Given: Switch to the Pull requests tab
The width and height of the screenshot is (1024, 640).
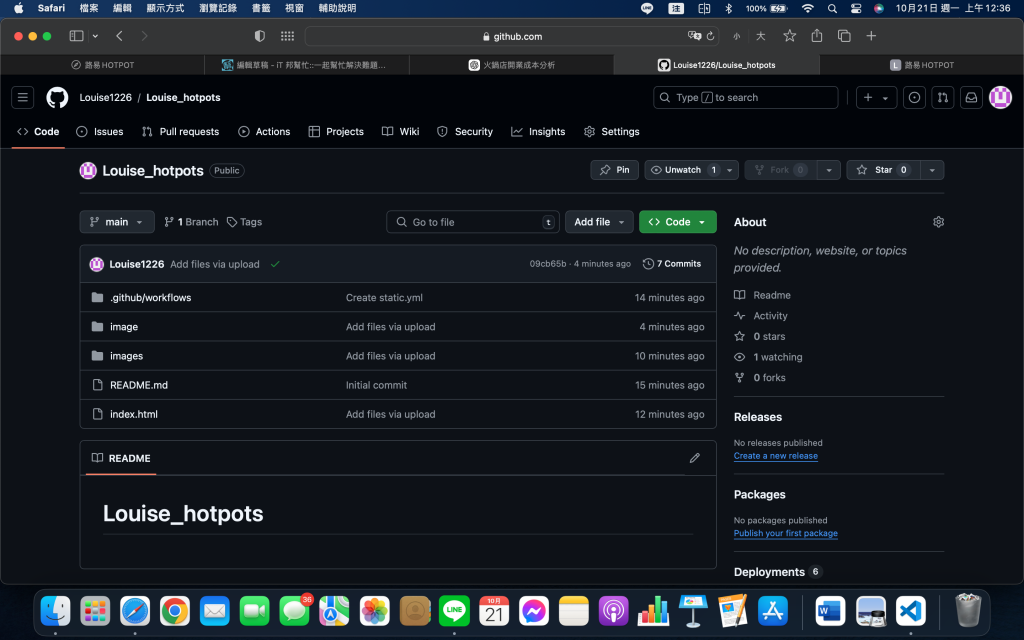Looking at the screenshot, I should tap(180, 131).
